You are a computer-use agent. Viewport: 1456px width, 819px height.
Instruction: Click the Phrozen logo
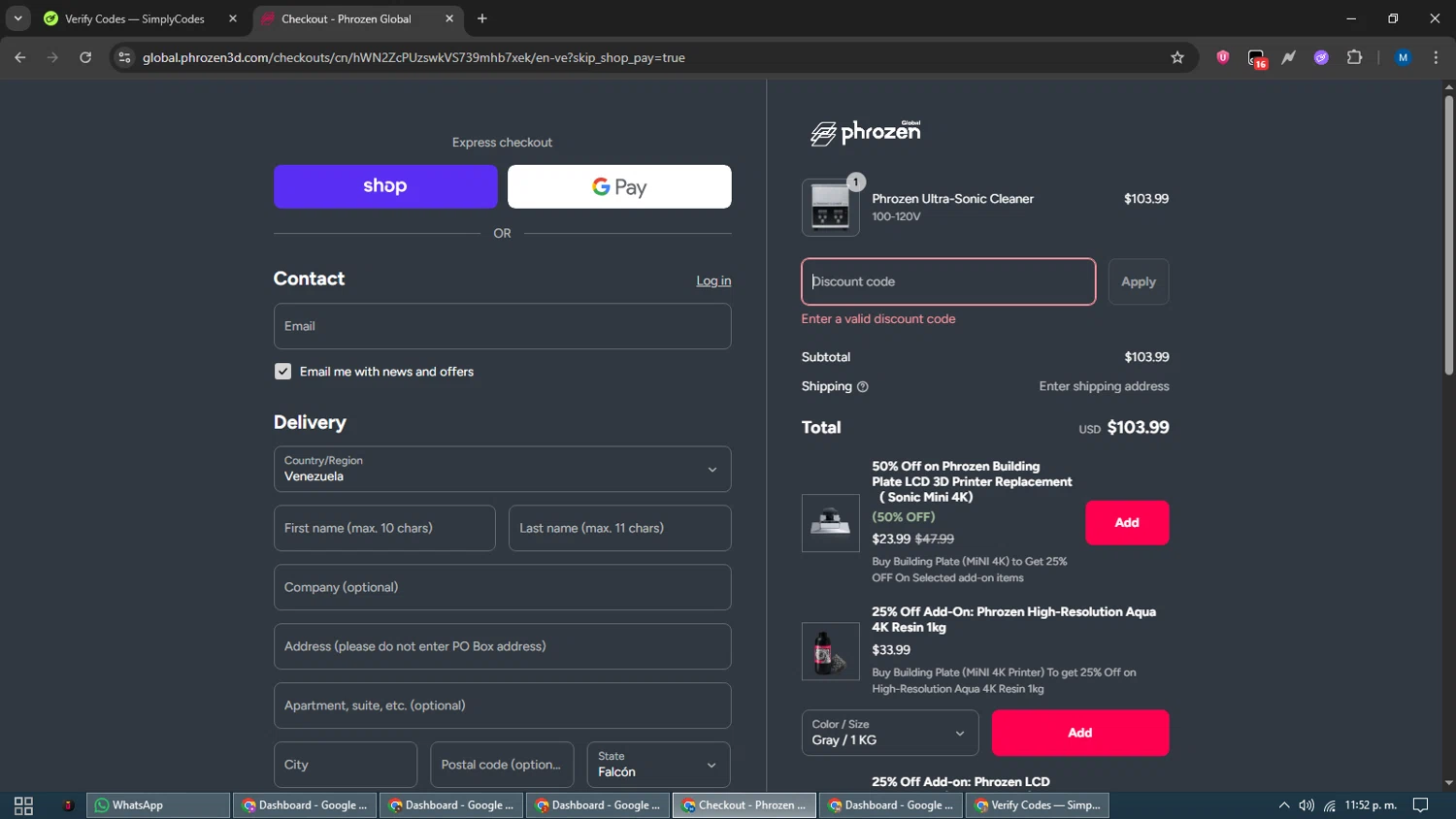point(865,133)
